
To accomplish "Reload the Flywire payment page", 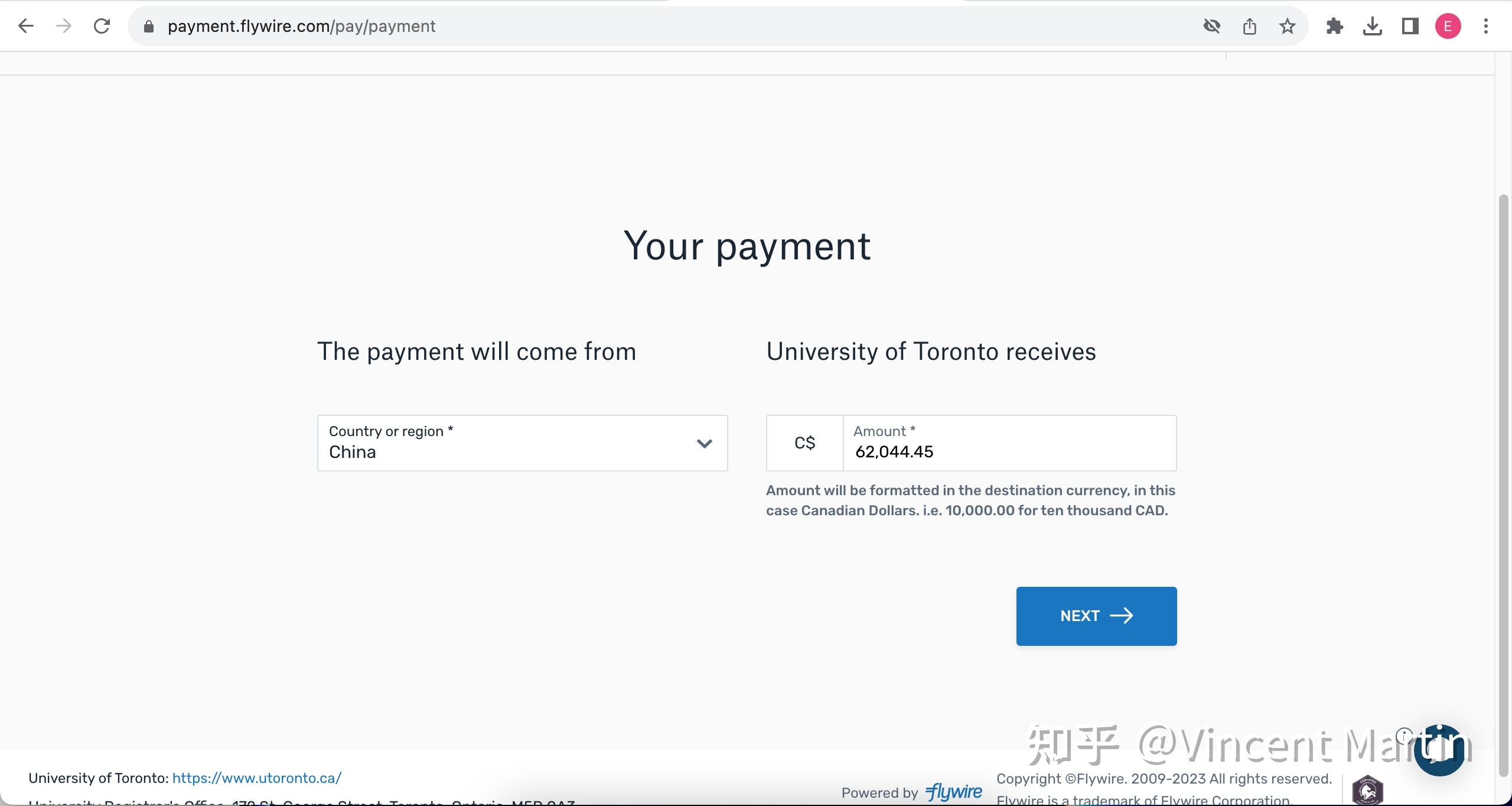I will (x=102, y=26).
